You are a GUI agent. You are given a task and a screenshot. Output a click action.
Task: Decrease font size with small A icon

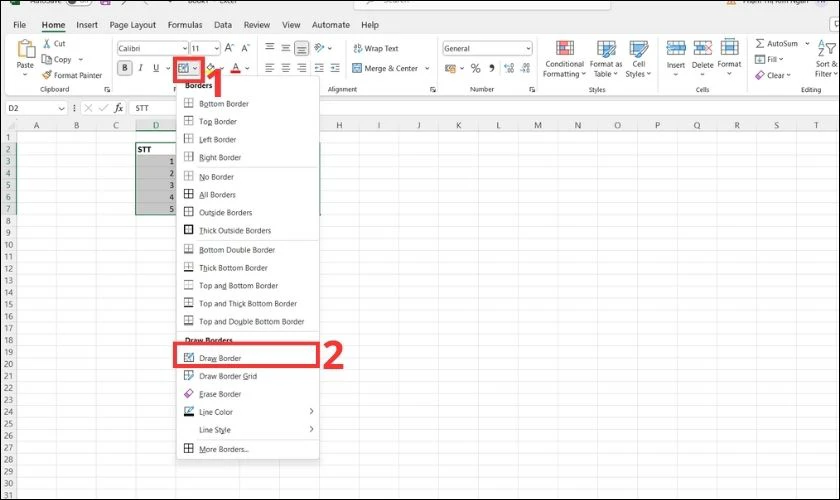pyautogui.click(x=245, y=48)
